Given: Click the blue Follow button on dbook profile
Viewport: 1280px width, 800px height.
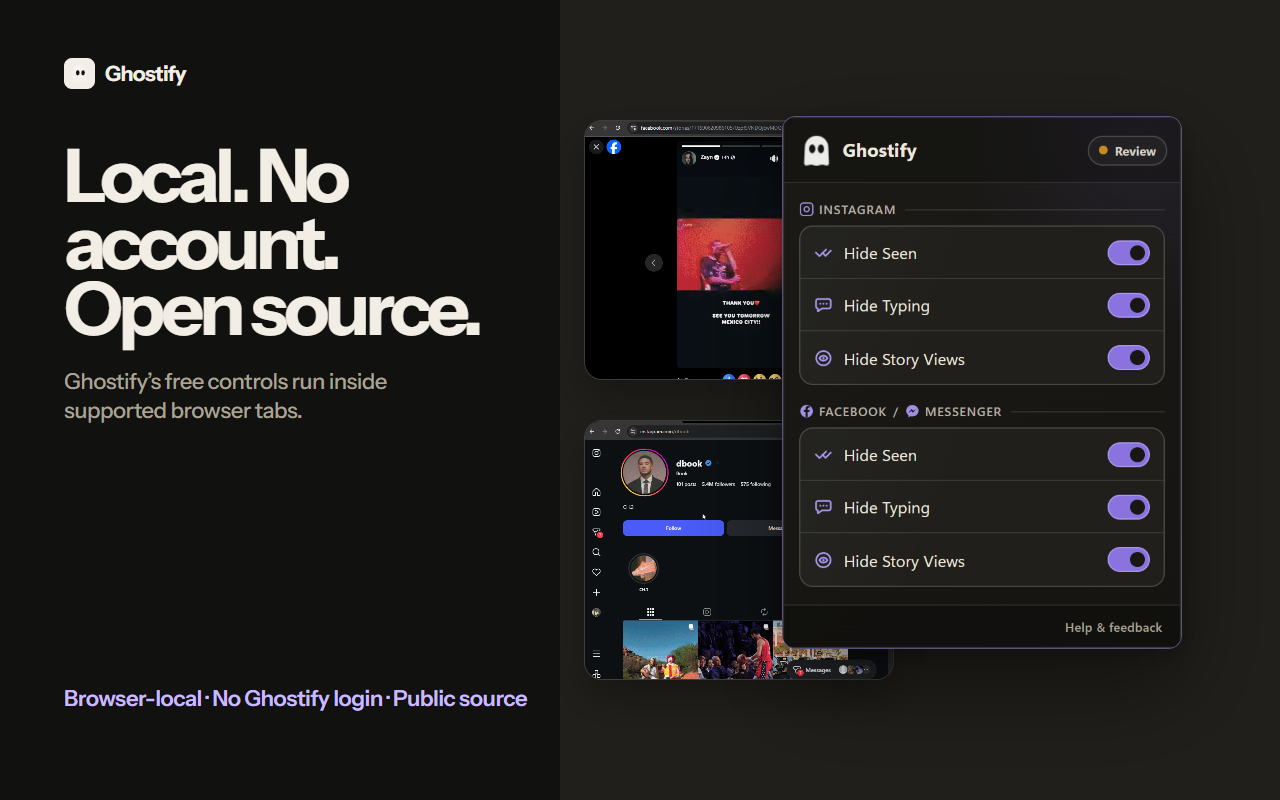Looking at the screenshot, I should [673, 528].
